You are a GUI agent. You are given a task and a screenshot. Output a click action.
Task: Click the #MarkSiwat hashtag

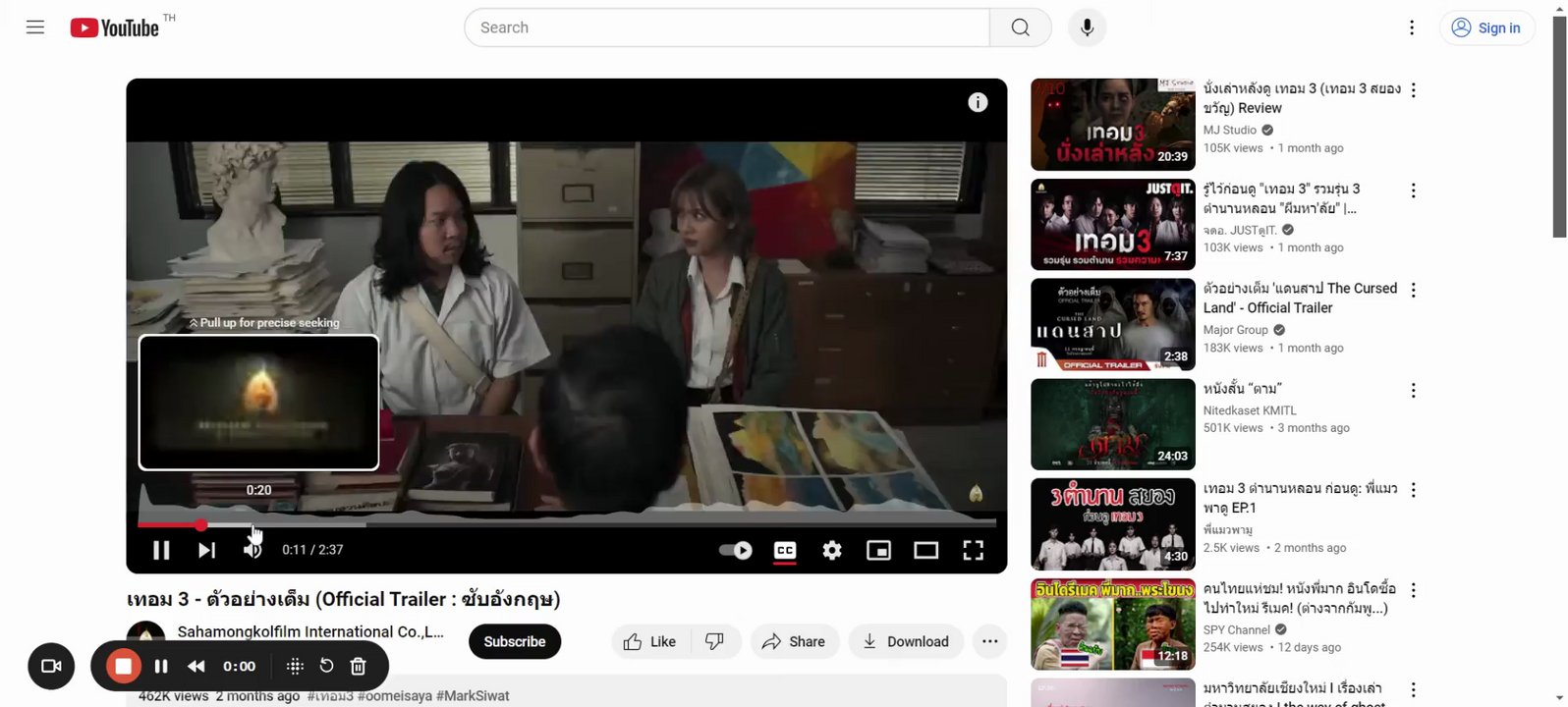tap(473, 695)
